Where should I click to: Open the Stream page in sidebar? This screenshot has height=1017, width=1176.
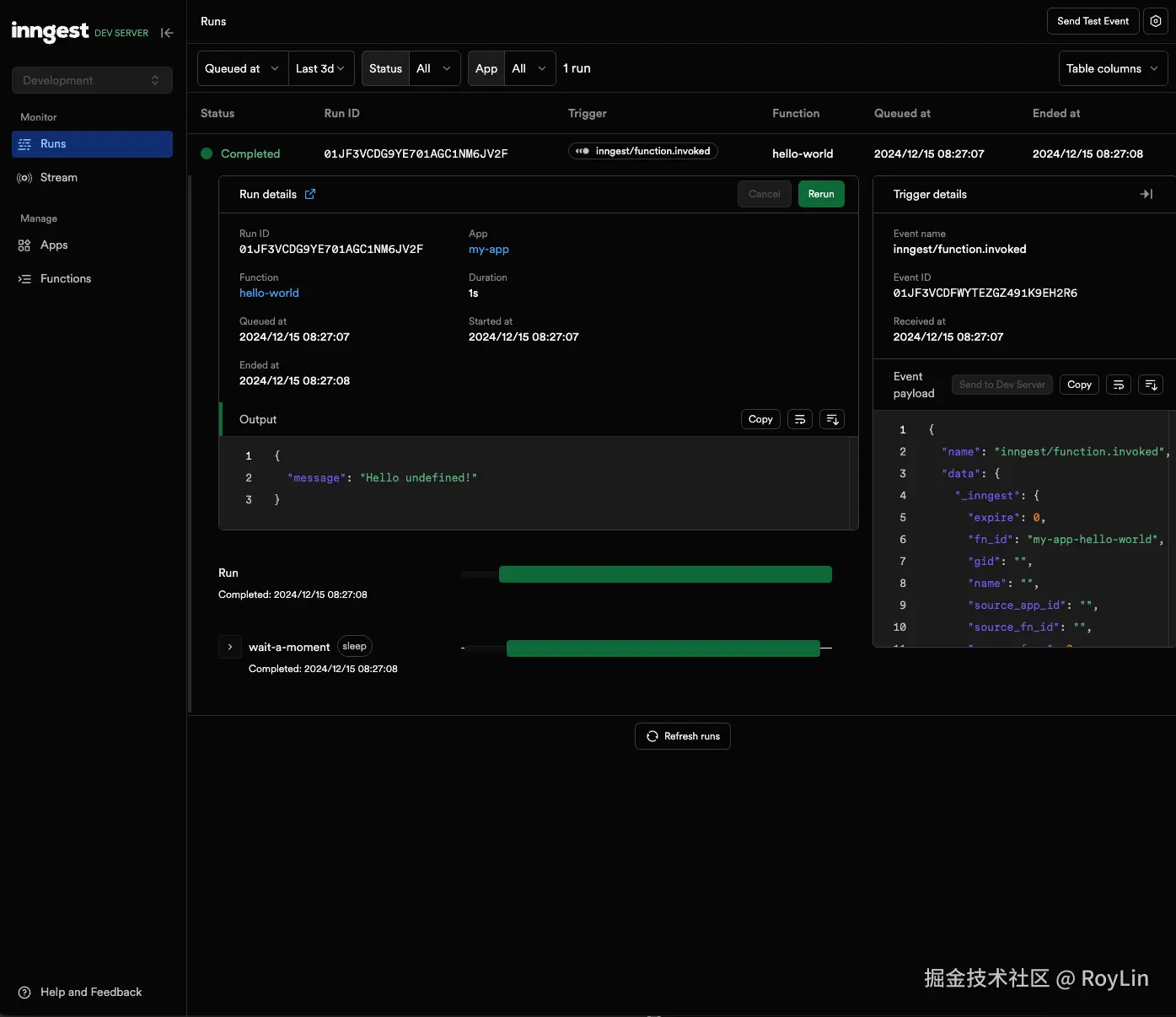[x=92, y=178]
